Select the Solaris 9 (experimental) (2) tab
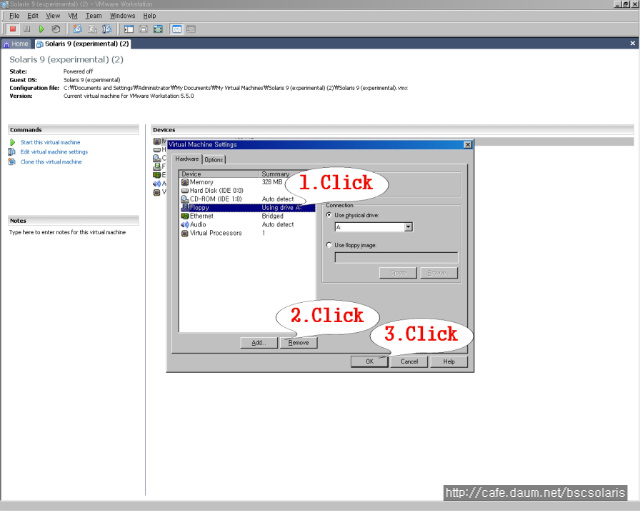Screen dimensions: 640x511 [83, 44]
